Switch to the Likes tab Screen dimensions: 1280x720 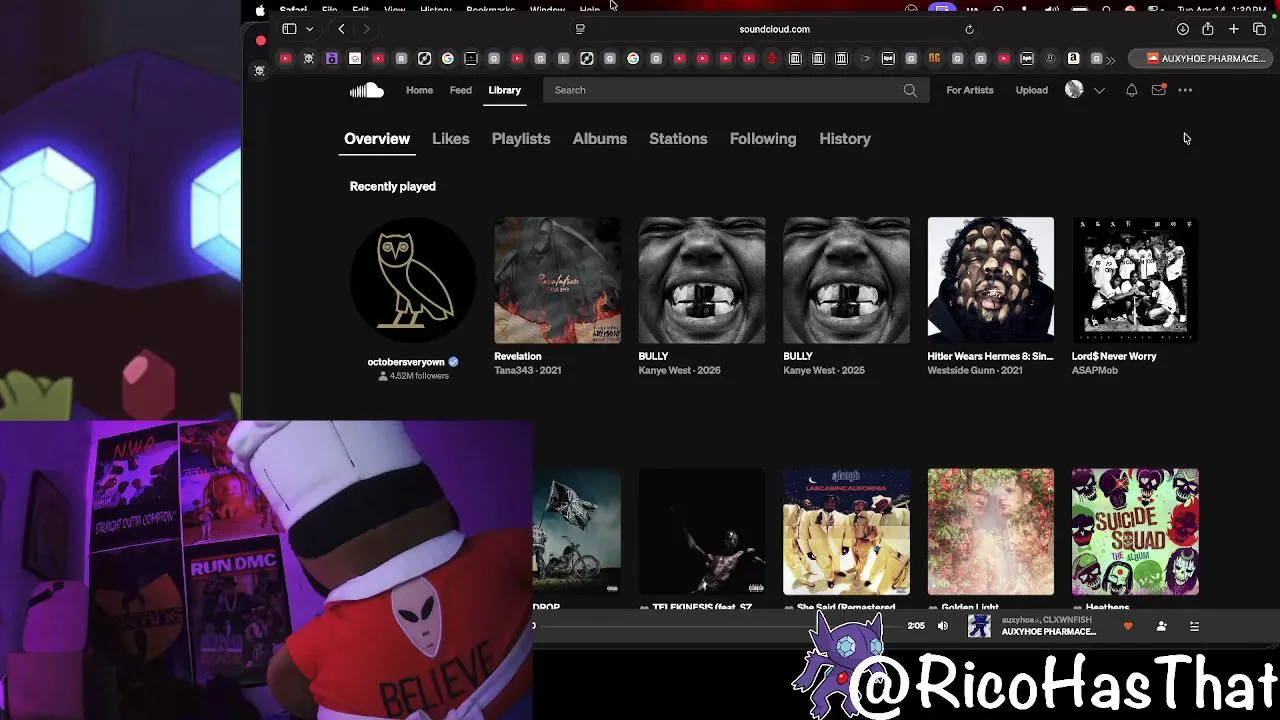click(x=450, y=139)
